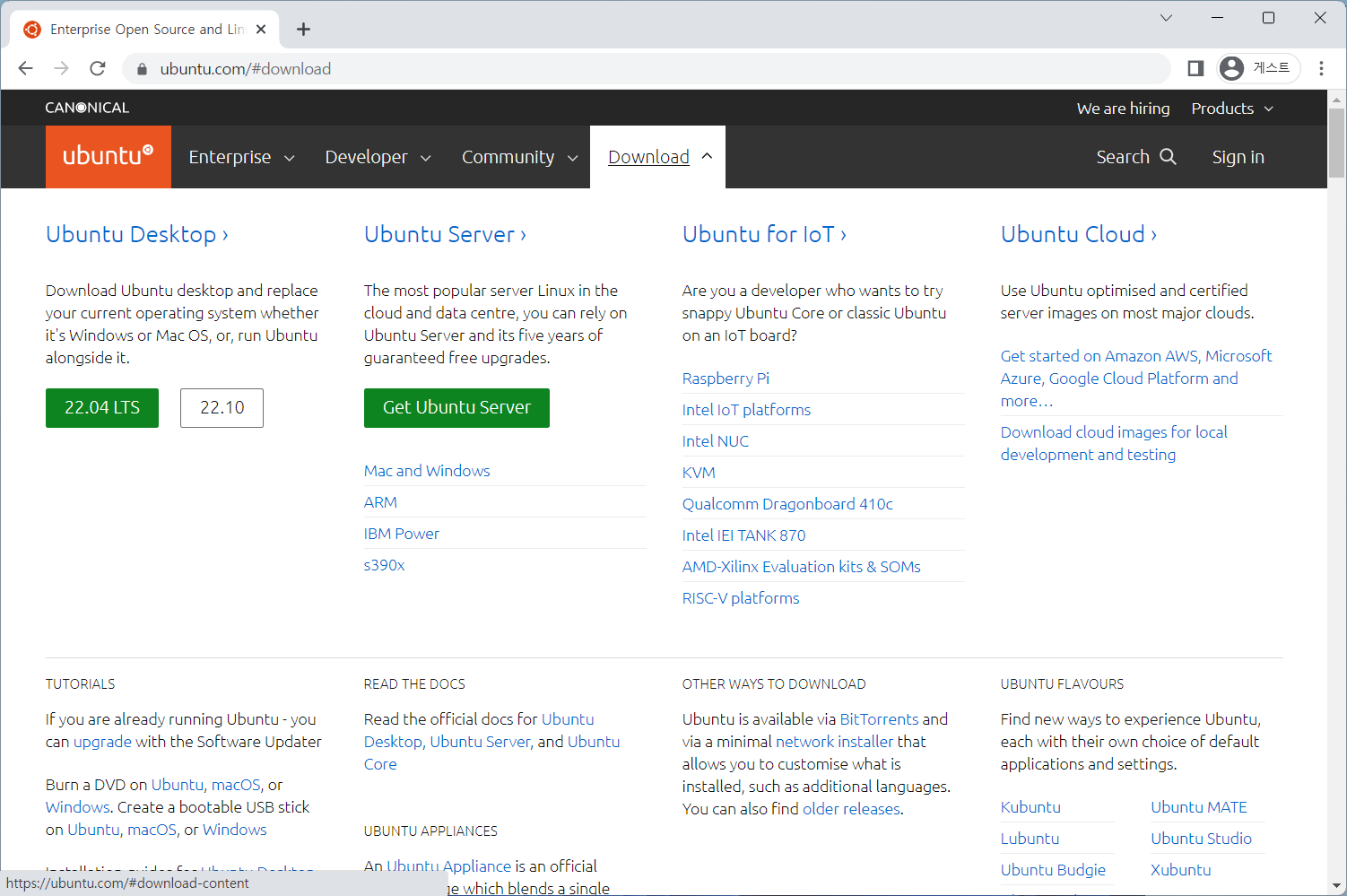Open the Raspberry Pi link
The width and height of the screenshot is (1347, 896).
(x=726, y=378)
